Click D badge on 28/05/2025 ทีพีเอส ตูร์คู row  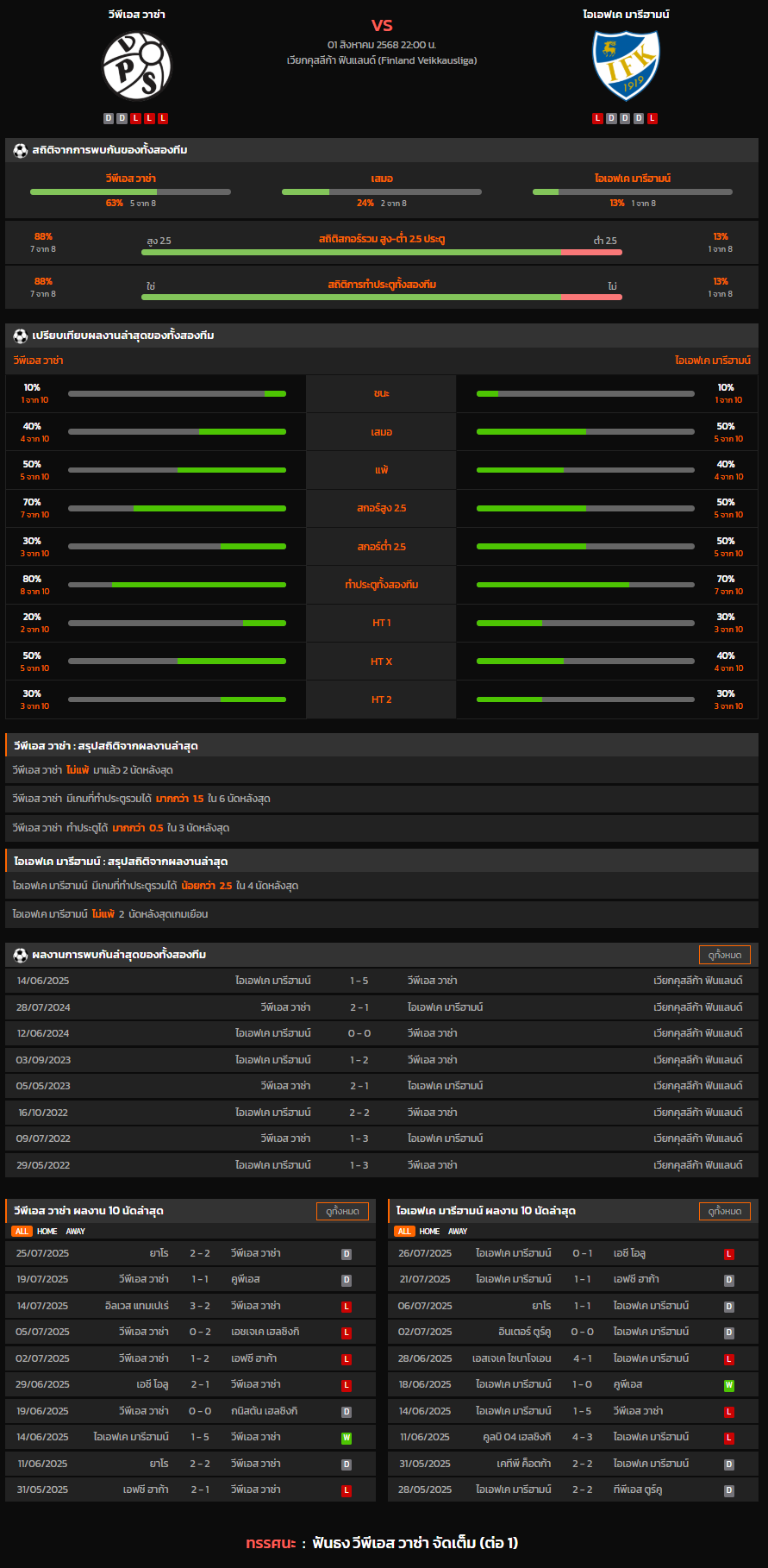click(729, 1491)
